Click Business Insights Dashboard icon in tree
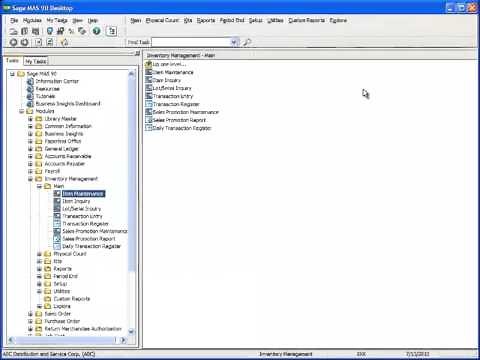The height and width of the screenshot is (360, 480). (30, 104)
